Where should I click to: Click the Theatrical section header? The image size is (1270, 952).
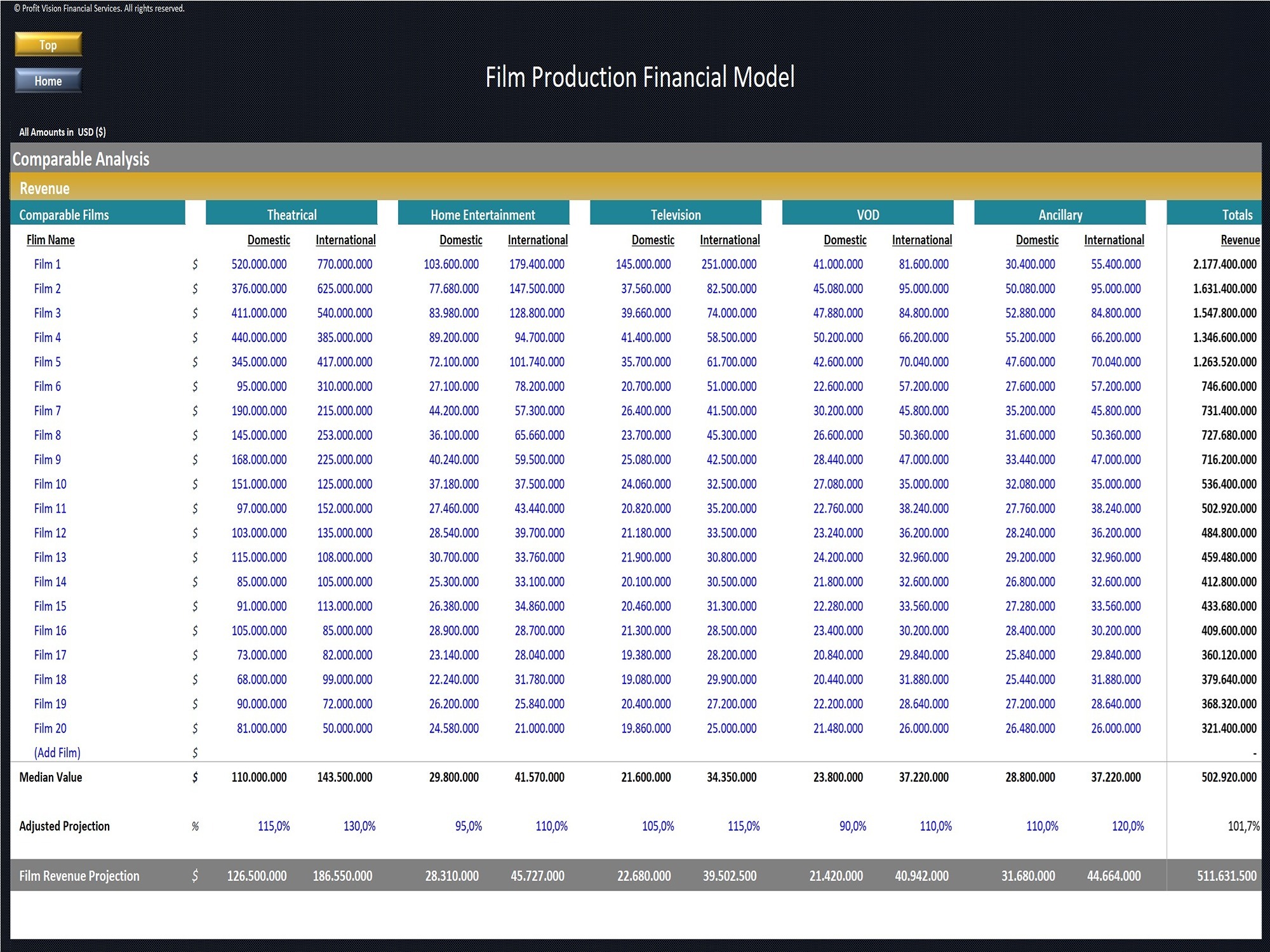point(291,214)
